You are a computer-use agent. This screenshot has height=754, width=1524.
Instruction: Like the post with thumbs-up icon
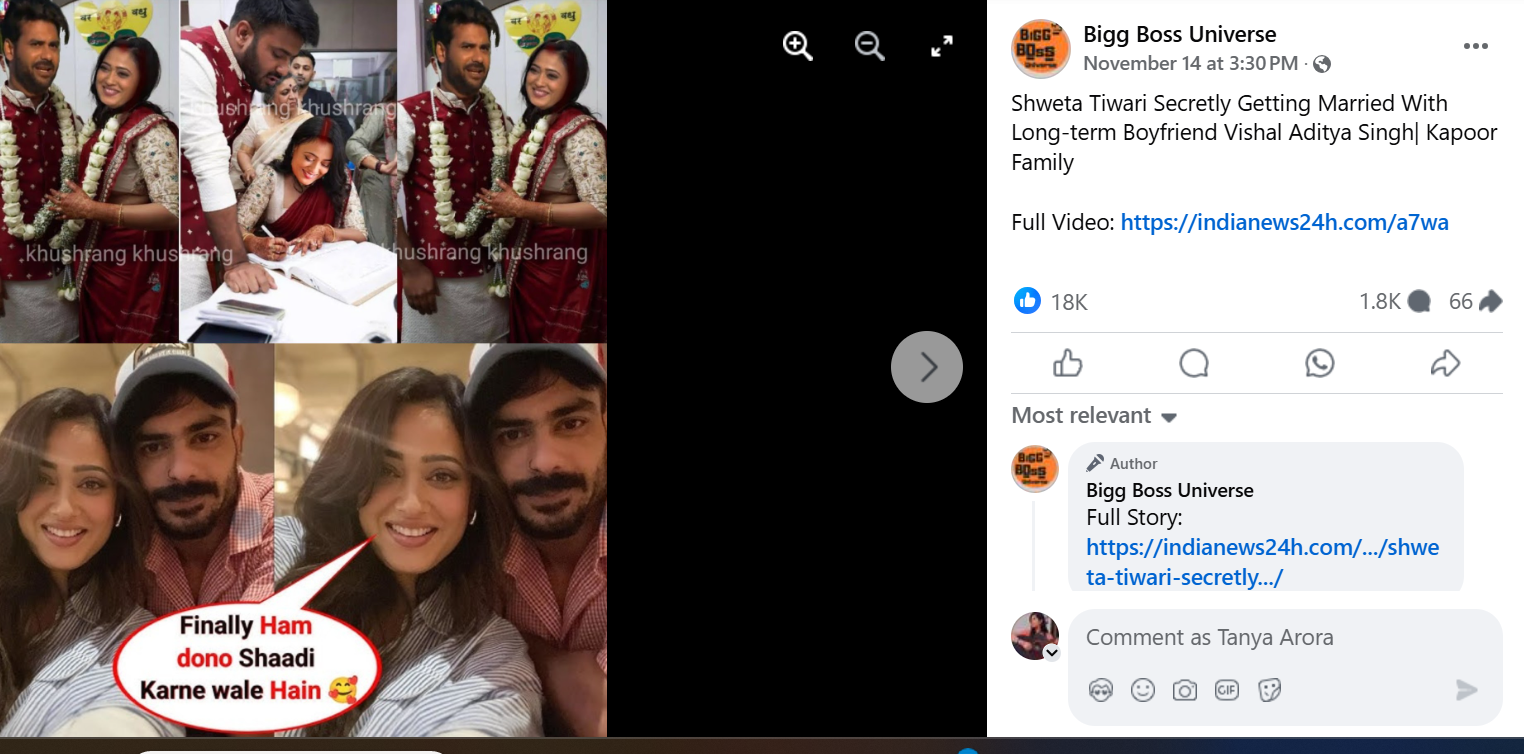(x=1068, y=363)
